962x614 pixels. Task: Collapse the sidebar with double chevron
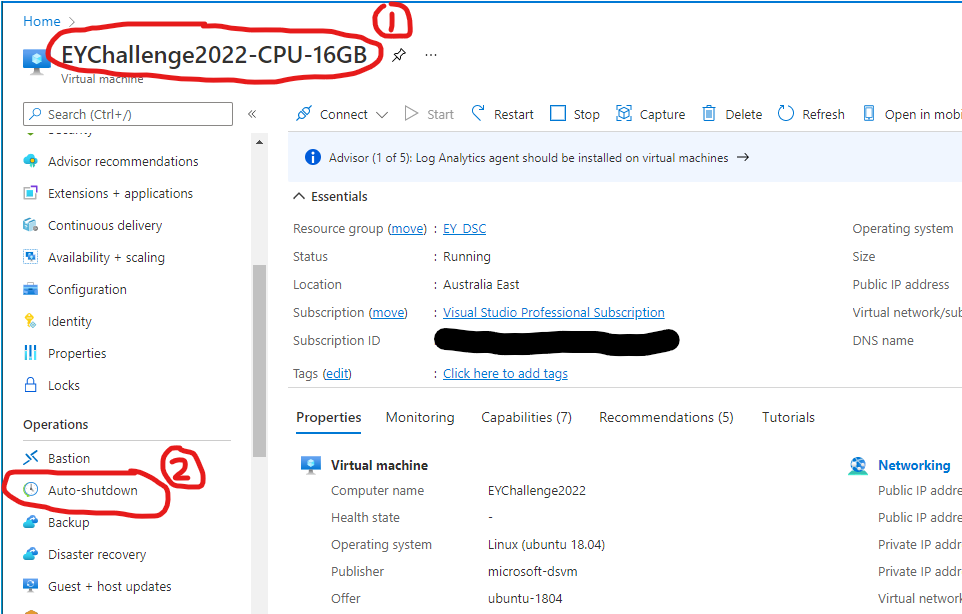point(252,114)
